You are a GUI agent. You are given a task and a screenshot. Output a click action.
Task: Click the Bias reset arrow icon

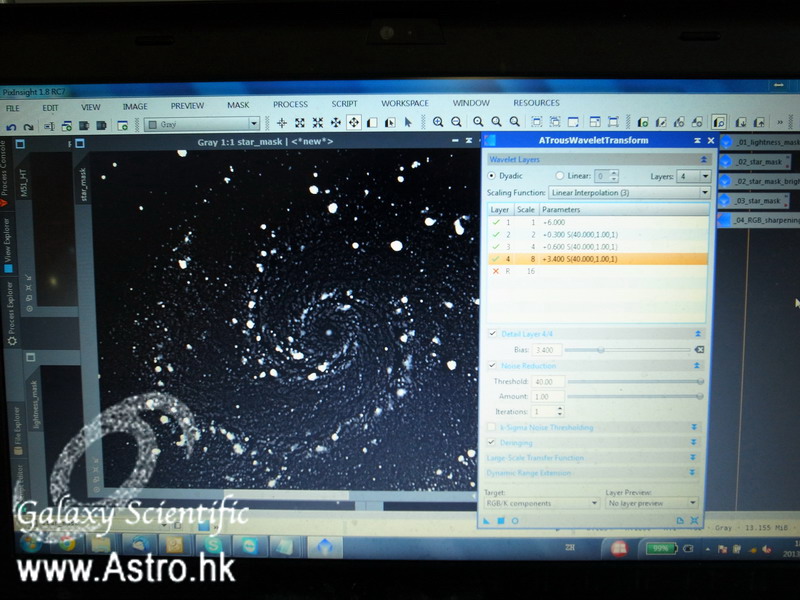[698, 350]
